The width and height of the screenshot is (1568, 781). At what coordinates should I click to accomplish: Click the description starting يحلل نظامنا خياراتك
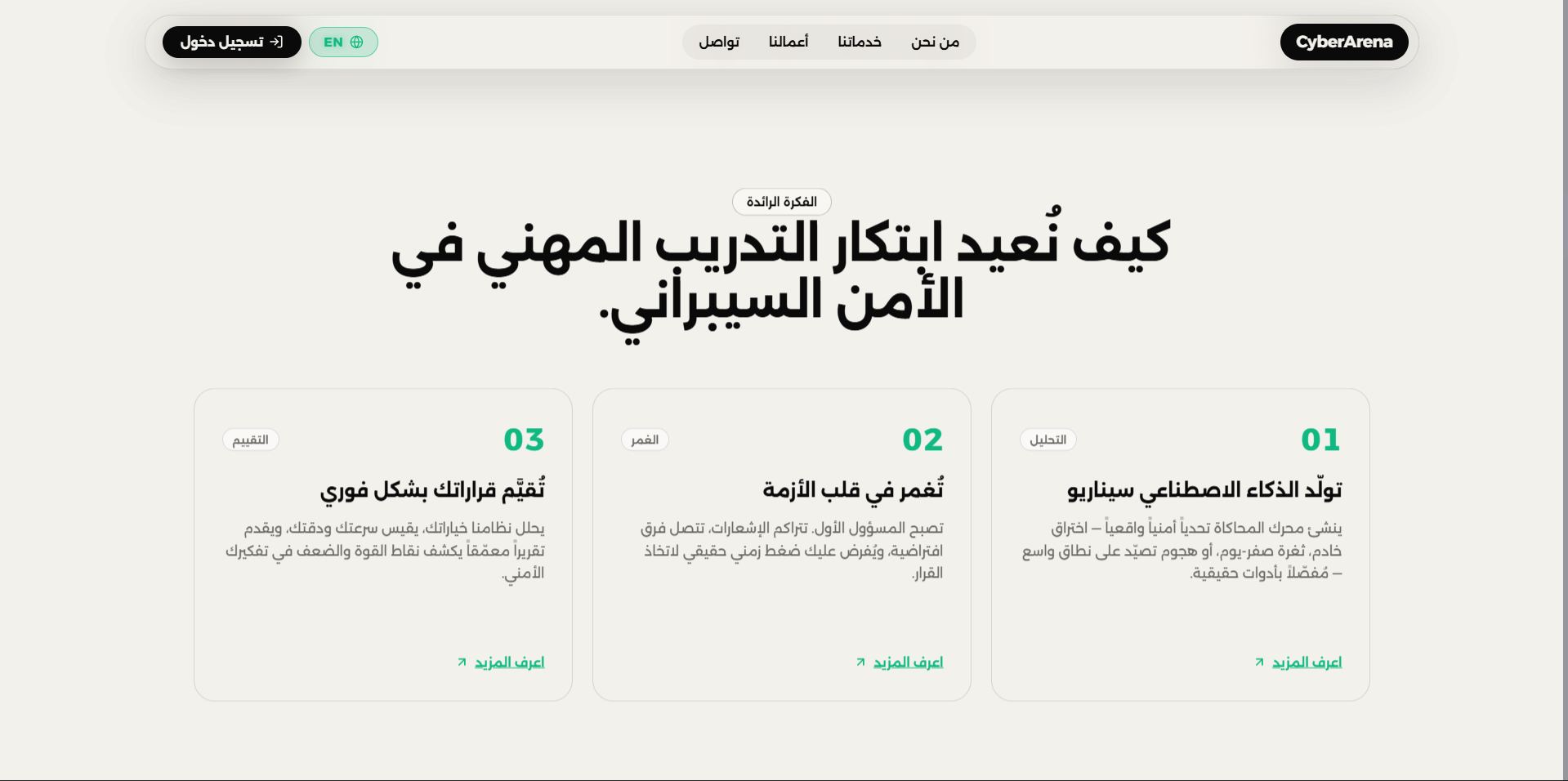point(385,551)
